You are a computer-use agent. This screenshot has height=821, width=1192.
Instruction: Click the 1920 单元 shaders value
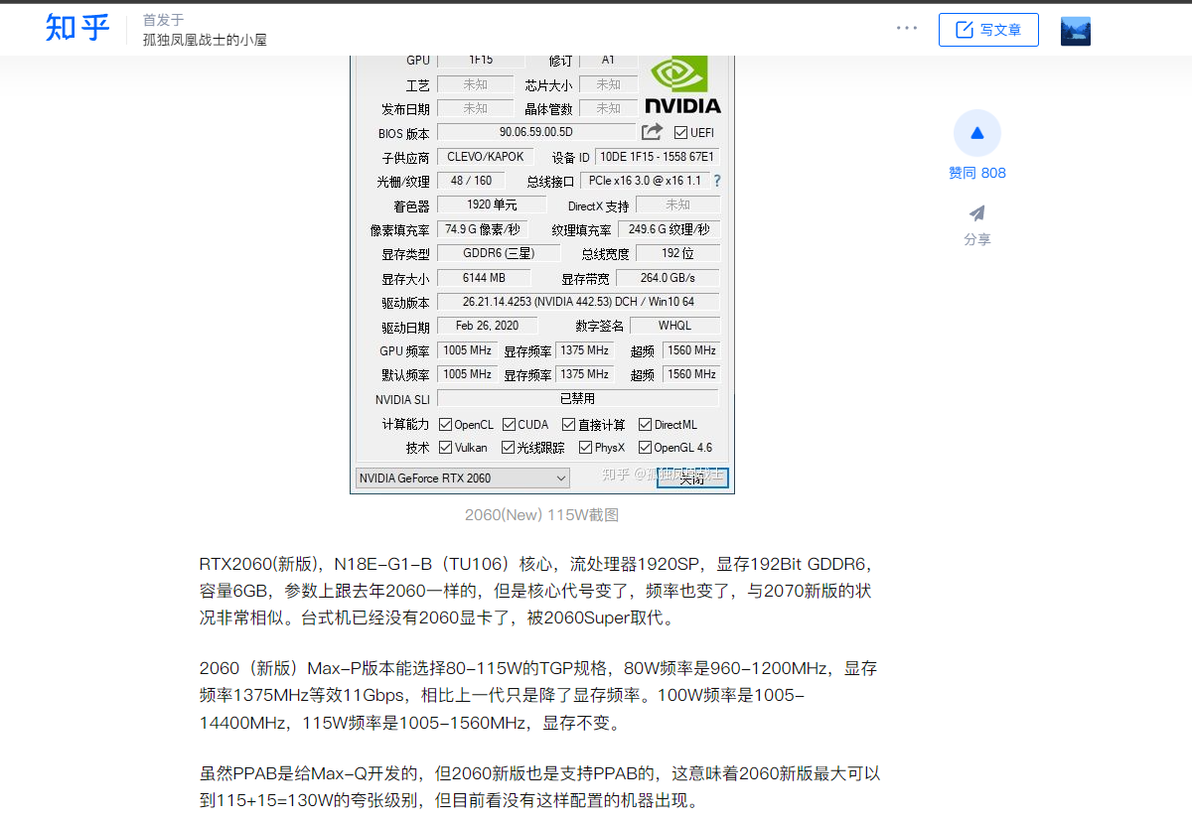[492, 204]
